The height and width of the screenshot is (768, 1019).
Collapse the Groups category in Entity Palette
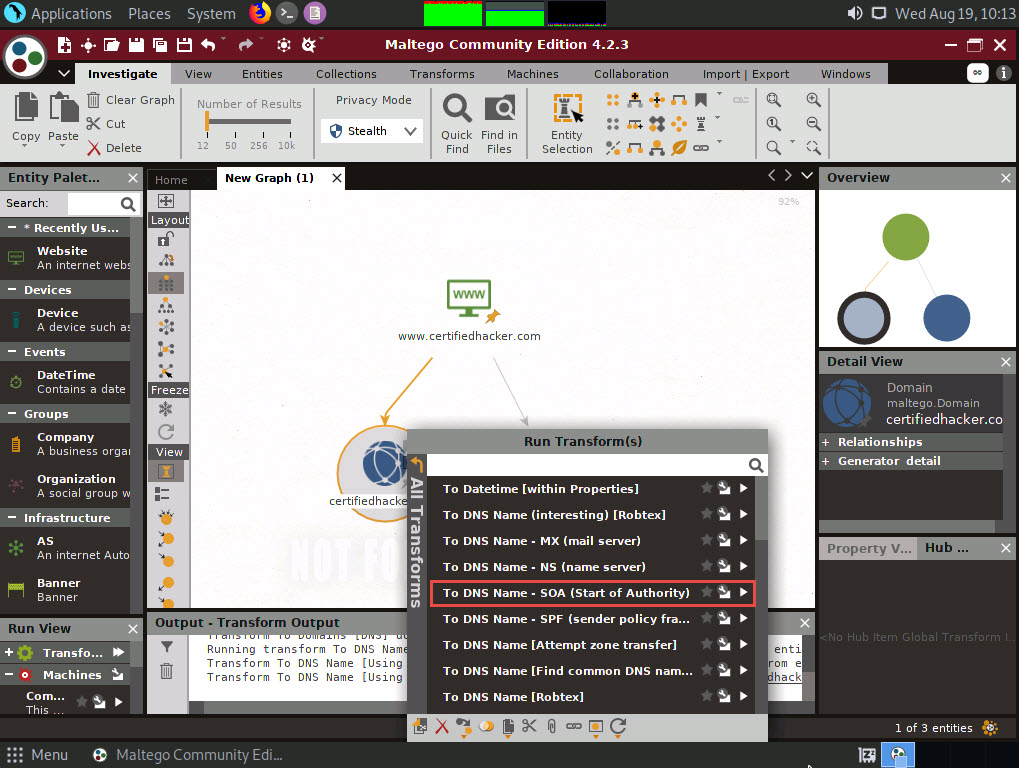pyautogui.click(x=12, y=414)
